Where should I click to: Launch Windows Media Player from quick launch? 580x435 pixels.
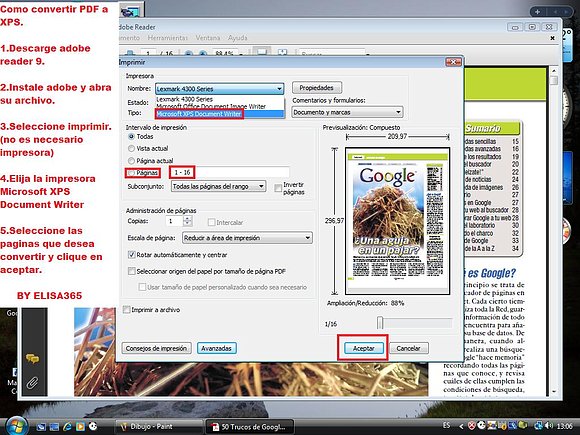coord(80,426)
